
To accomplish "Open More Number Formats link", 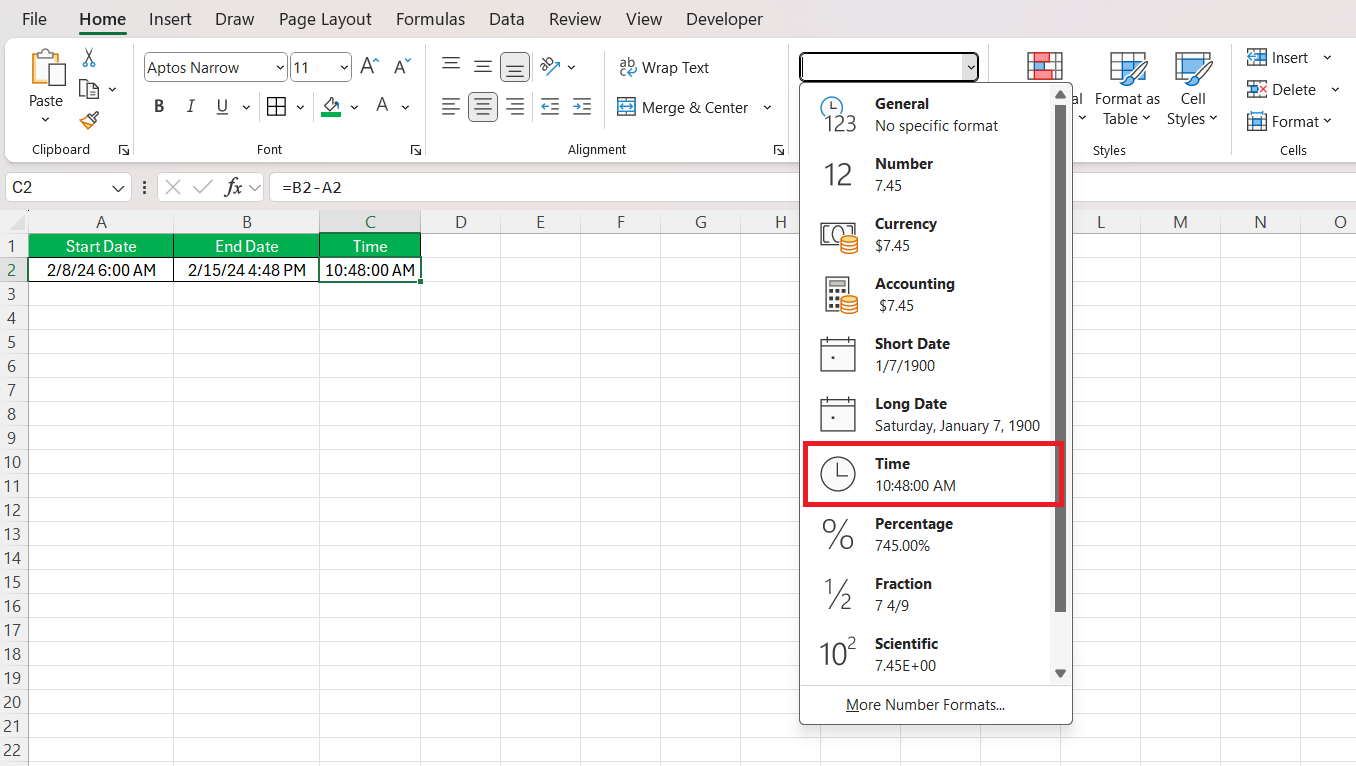I will coord(925,705).
